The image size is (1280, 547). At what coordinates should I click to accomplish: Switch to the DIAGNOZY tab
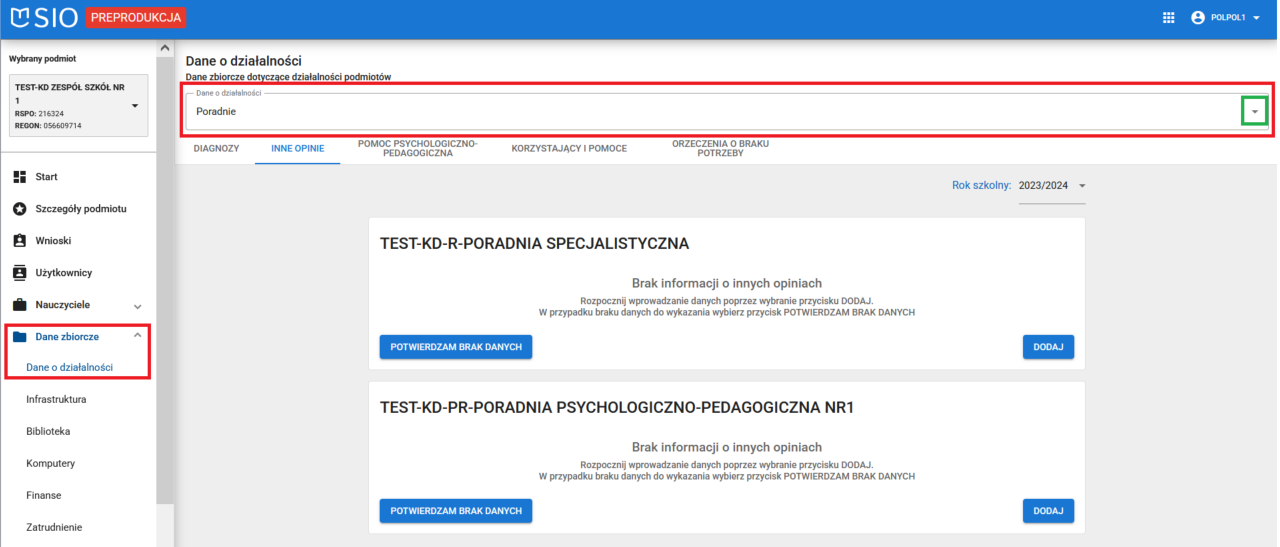[216, 149]
